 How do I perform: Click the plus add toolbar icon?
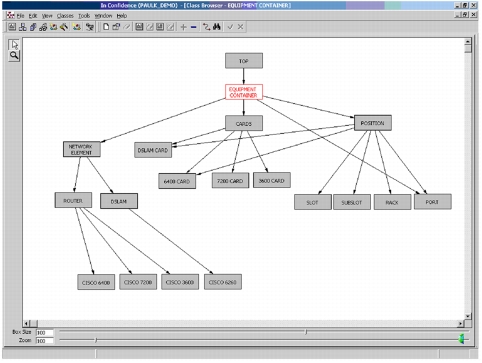[183, 27]
